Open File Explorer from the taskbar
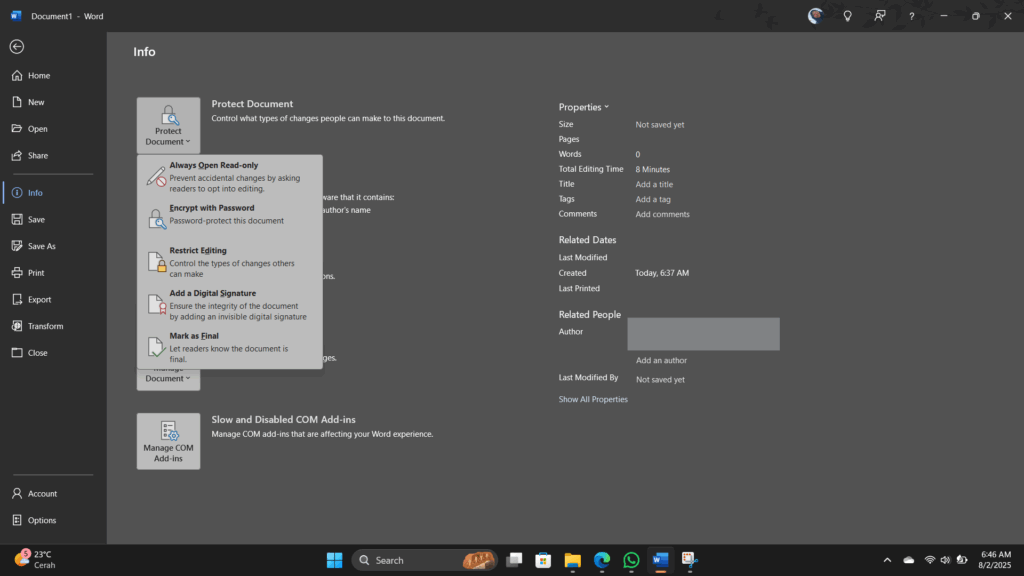The width and height of the screenshot is (1024, 576). coord(572,560)
